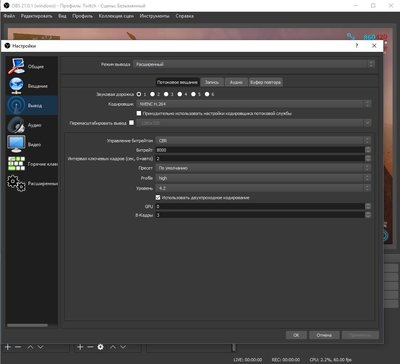Open the Профиль menu
The height and width of the screenshot is (364, 400).
click(x=82, y=16)
